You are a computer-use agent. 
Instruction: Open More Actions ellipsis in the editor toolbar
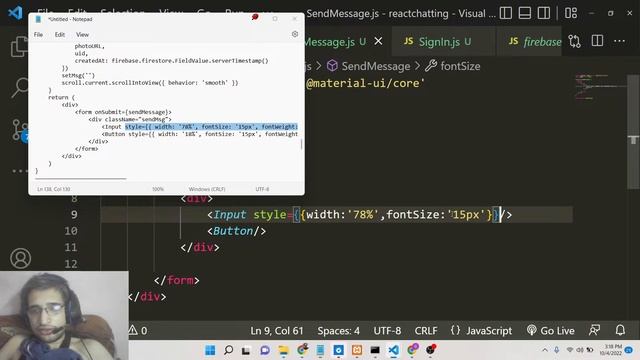pyautogui.click(x=619, y=41)
